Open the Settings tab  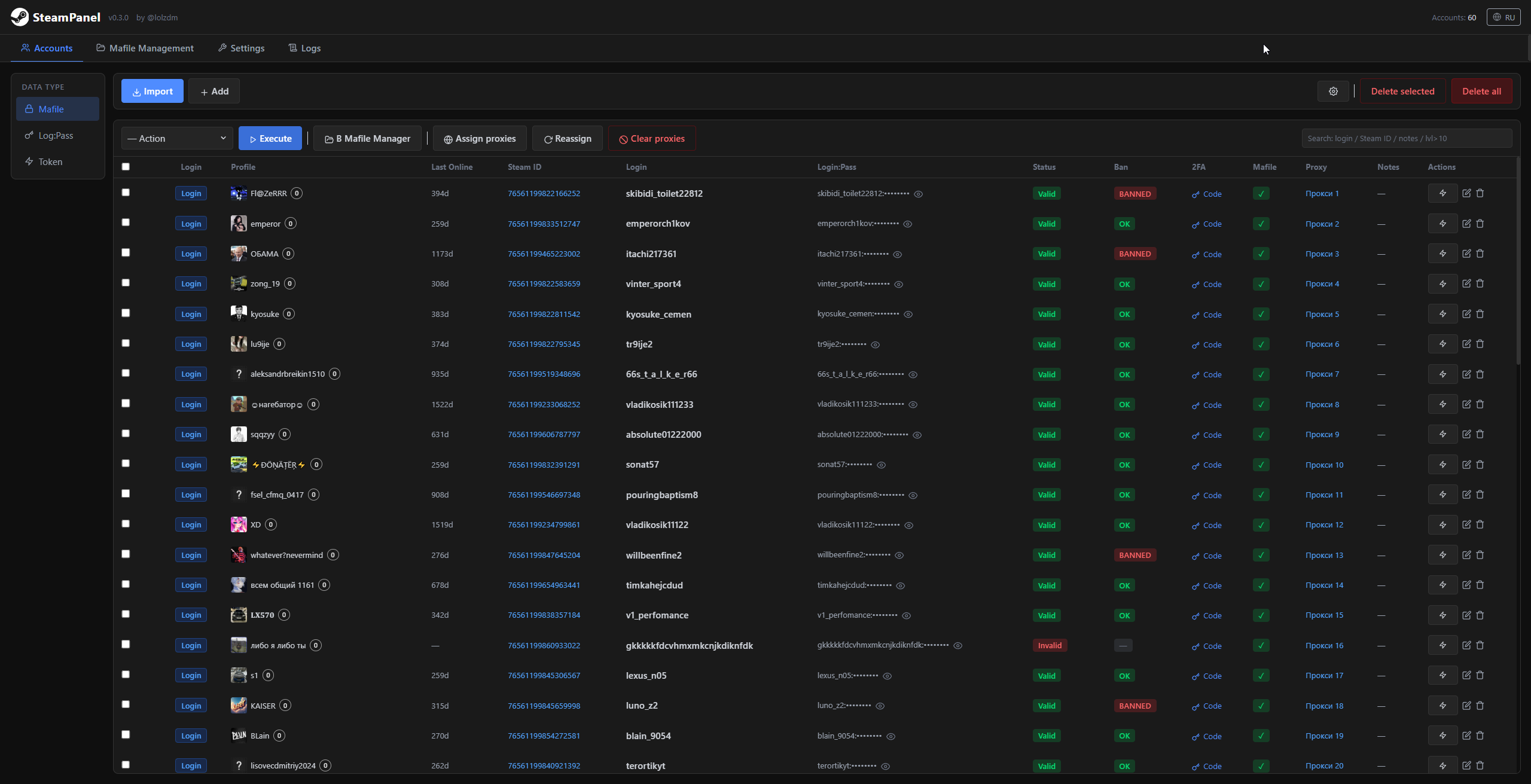242,48
